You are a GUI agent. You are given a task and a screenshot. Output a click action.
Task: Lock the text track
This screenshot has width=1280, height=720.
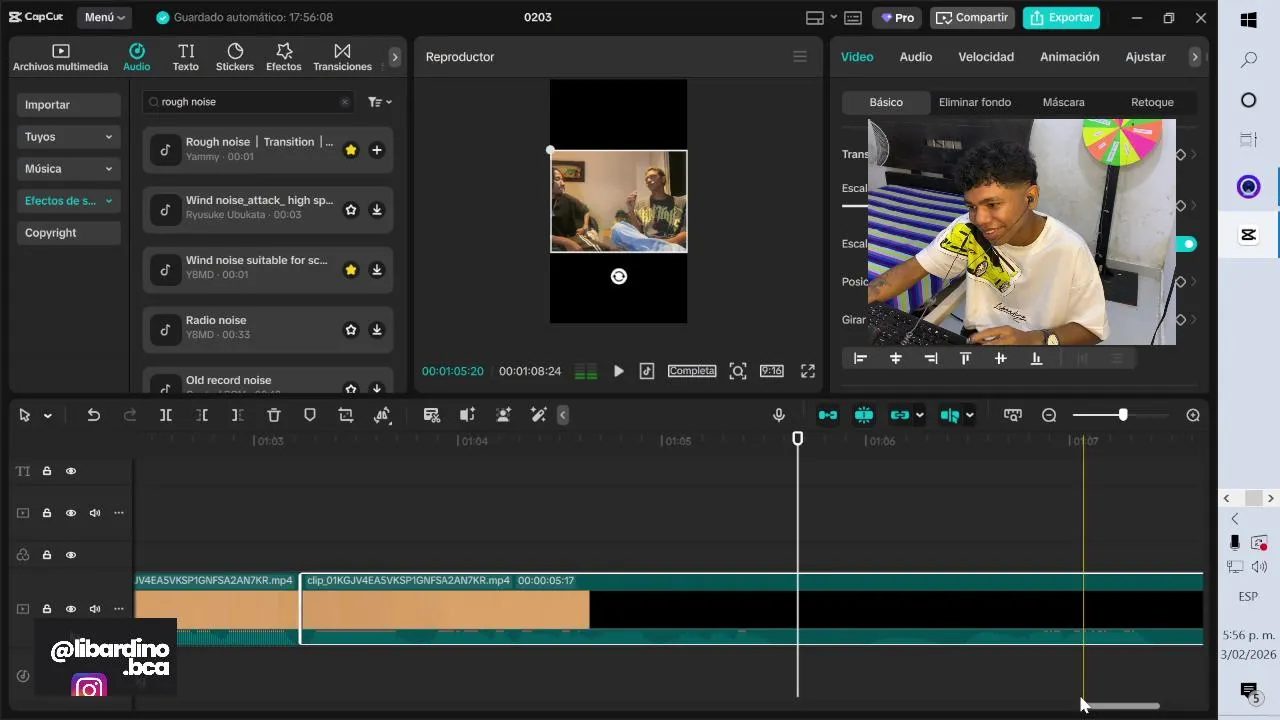click(x=47, y=471)
